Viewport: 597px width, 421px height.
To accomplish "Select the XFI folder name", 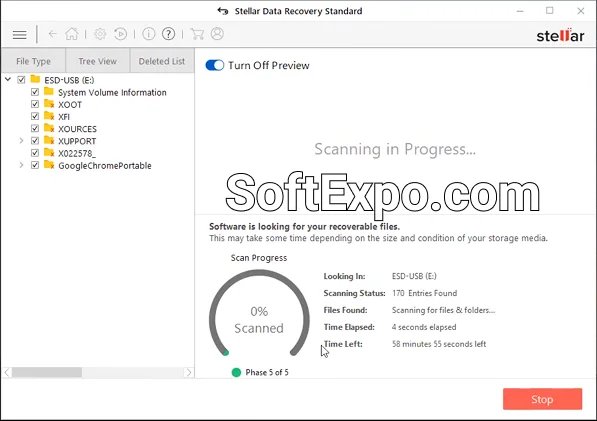I will [64, 117].
